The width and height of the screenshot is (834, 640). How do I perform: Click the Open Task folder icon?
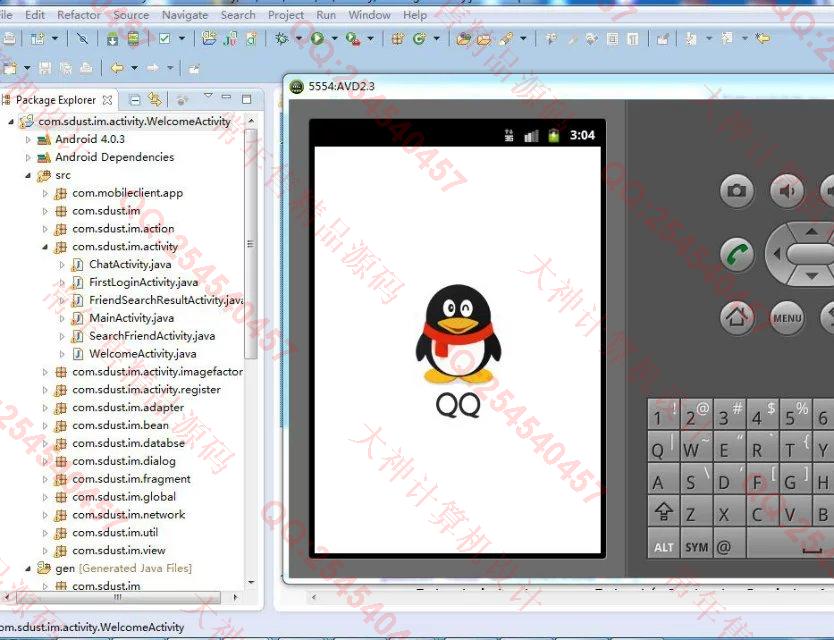click(x=484, y=38)
